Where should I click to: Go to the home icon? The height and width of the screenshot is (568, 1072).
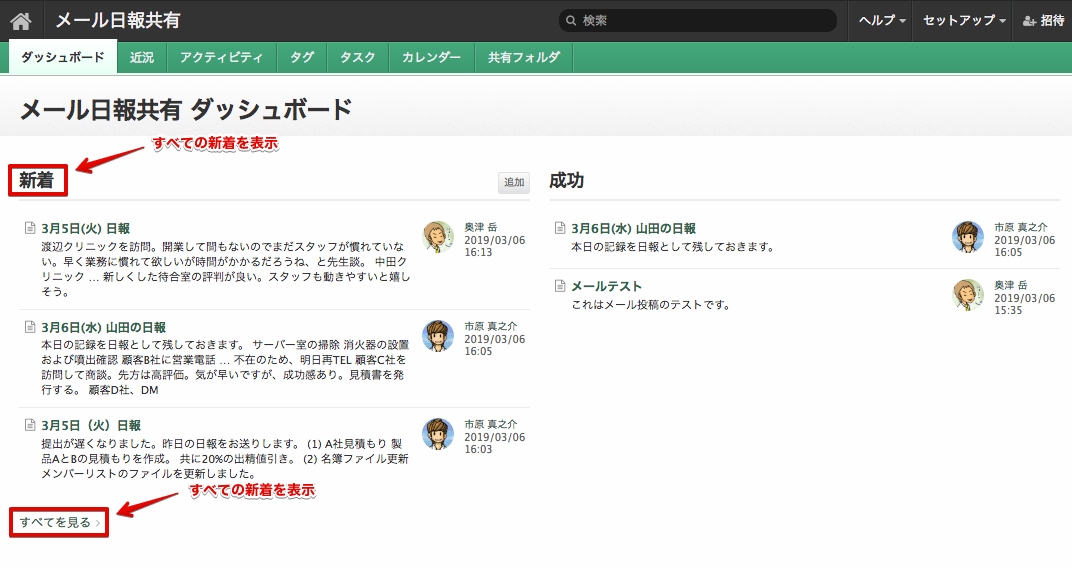point(21,21)
